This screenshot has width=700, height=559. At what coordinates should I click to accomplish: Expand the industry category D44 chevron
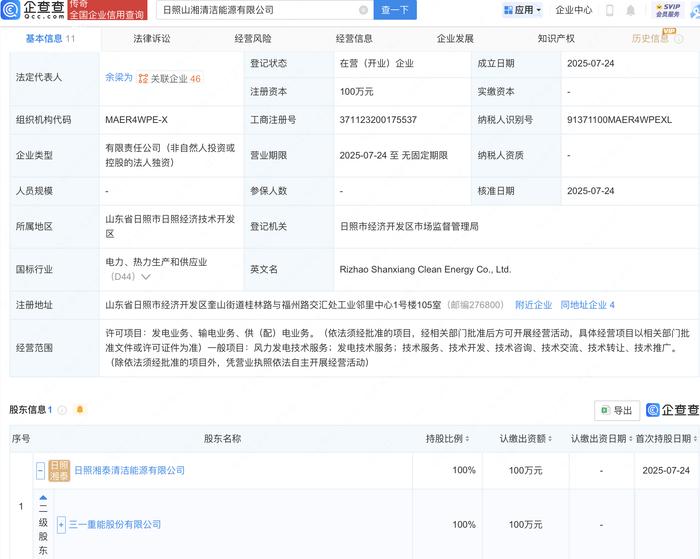click(x=146, y=277)
